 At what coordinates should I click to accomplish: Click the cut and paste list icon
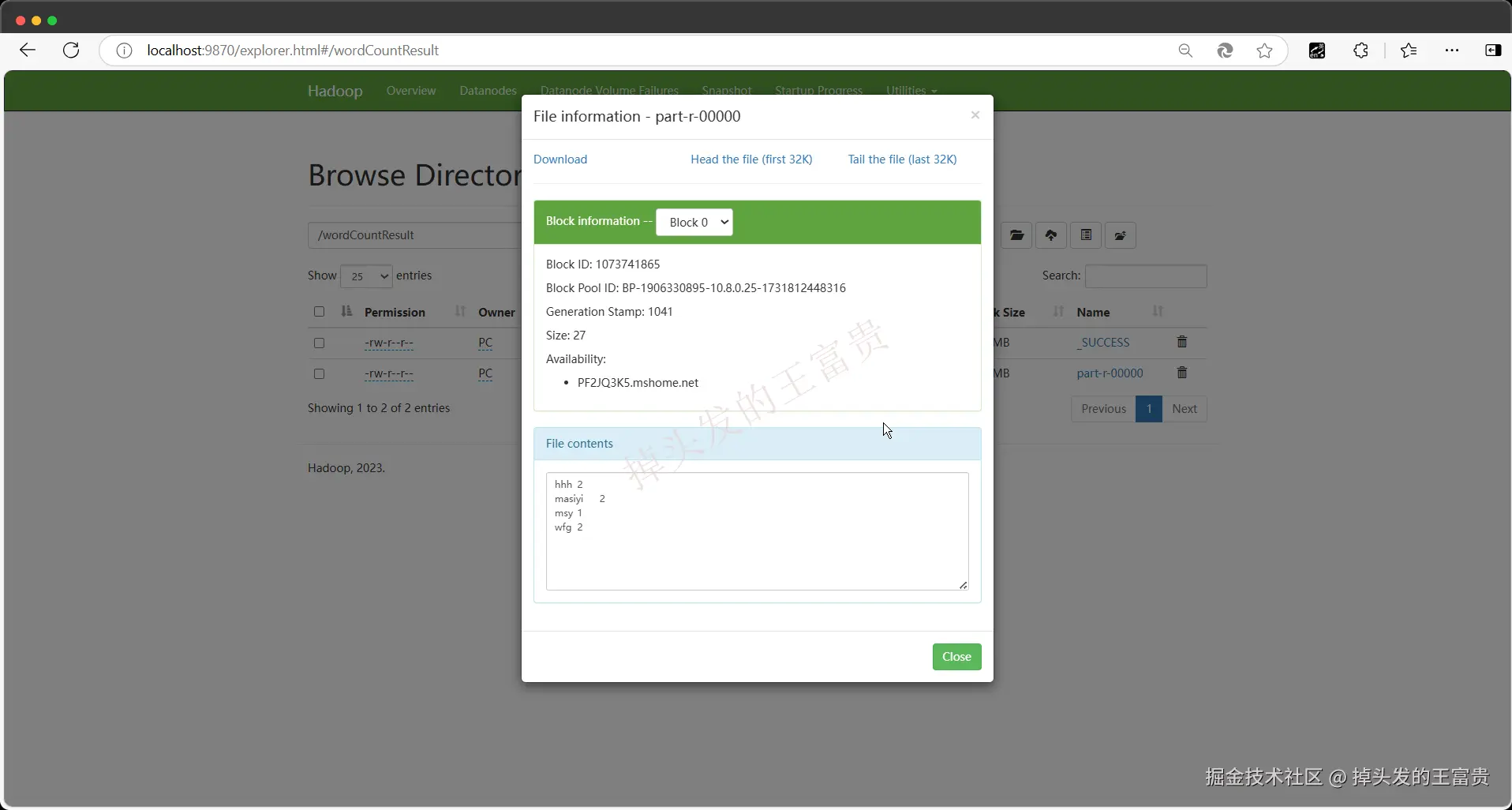click(x=1086, y=235)
